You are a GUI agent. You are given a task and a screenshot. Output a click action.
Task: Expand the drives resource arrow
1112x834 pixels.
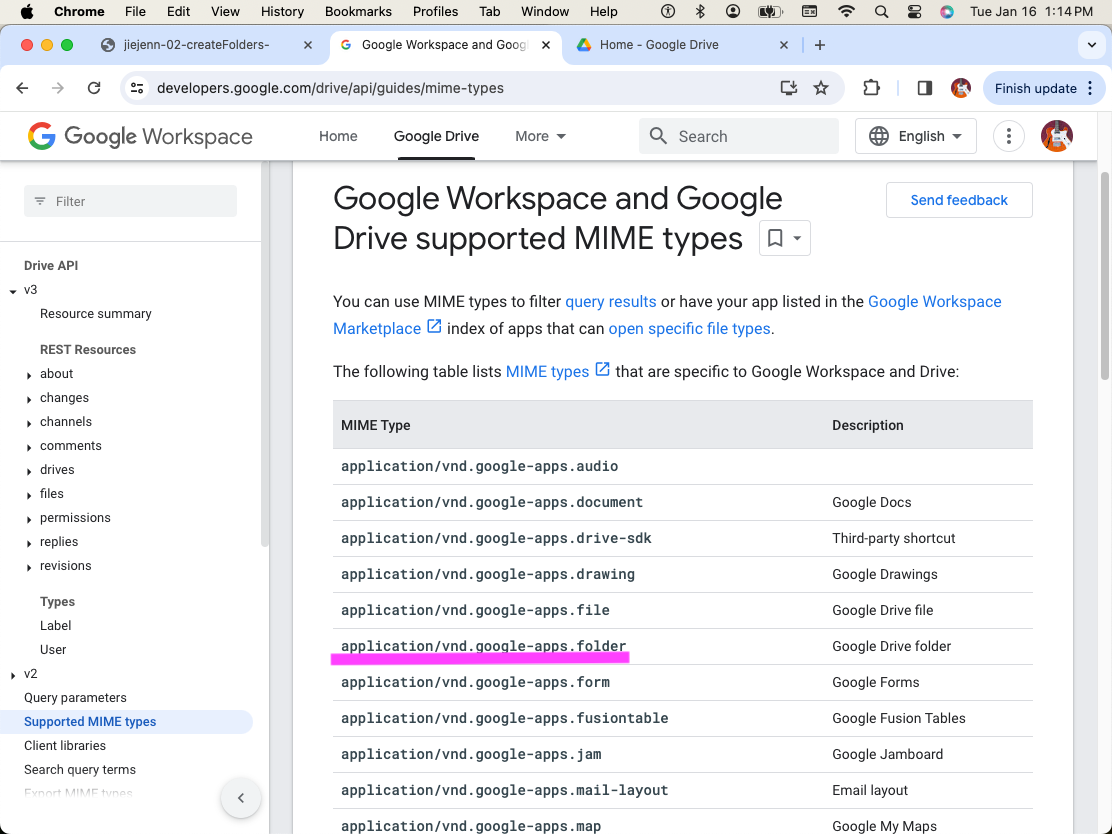click(x=29, y=472)
